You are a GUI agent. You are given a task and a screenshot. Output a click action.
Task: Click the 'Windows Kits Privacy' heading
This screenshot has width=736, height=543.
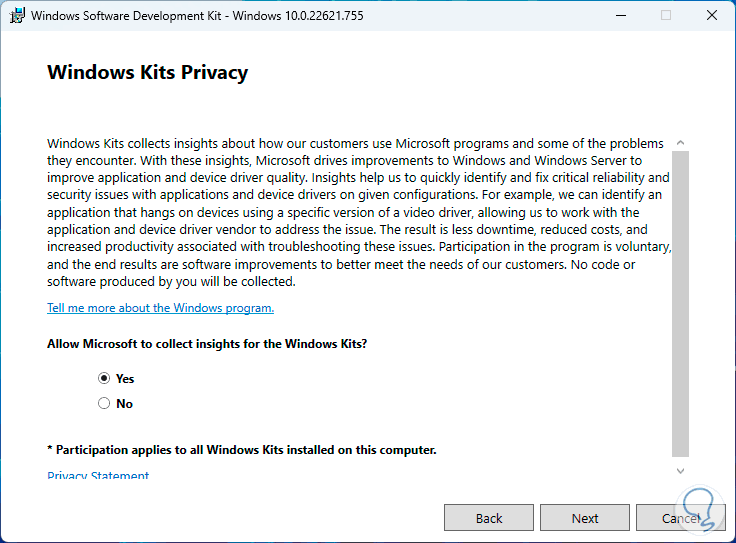coord(147,73)
